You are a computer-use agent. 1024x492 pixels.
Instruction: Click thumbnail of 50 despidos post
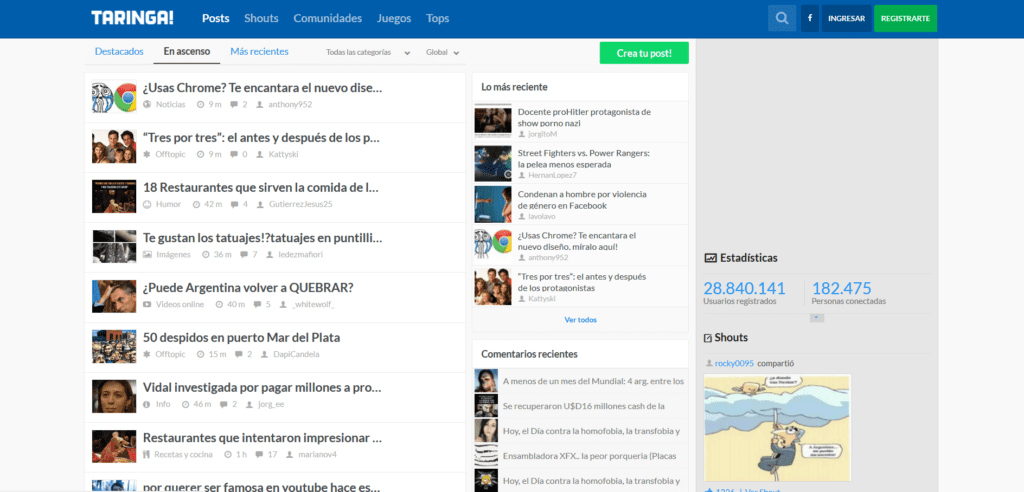tap(114, 346)
